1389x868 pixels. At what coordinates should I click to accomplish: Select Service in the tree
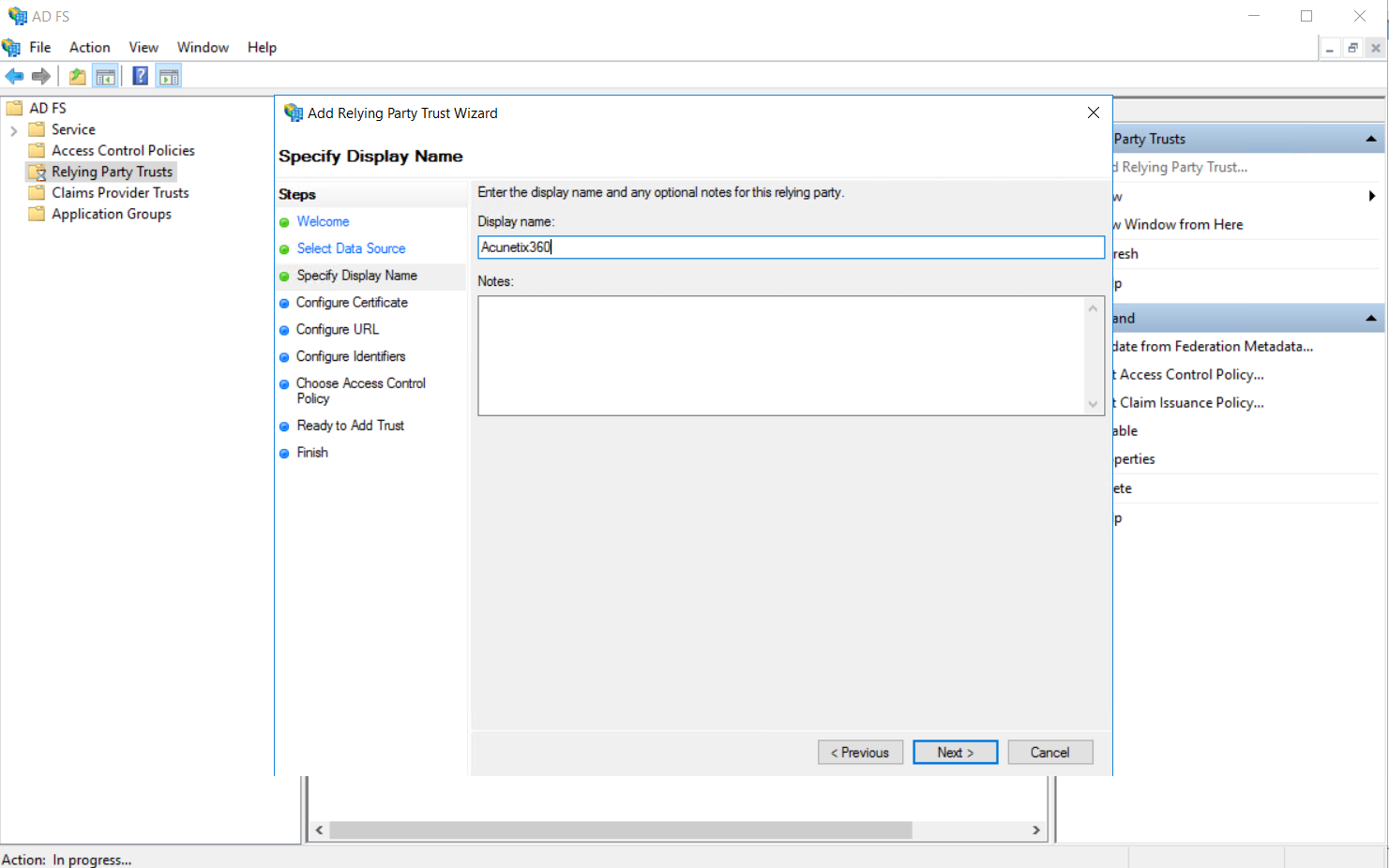coord(73,129)
